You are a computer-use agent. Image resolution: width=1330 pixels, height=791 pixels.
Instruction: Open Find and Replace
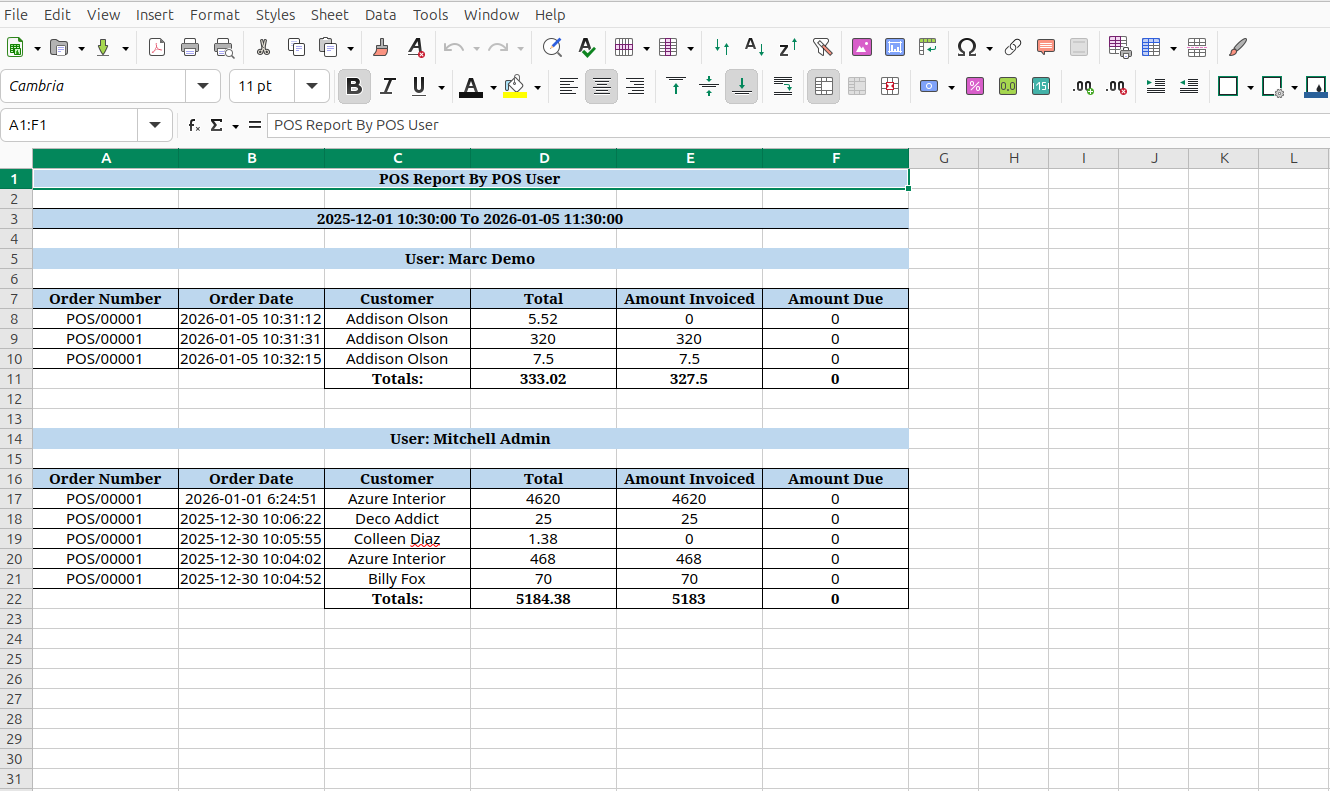(x=552, y=47)
